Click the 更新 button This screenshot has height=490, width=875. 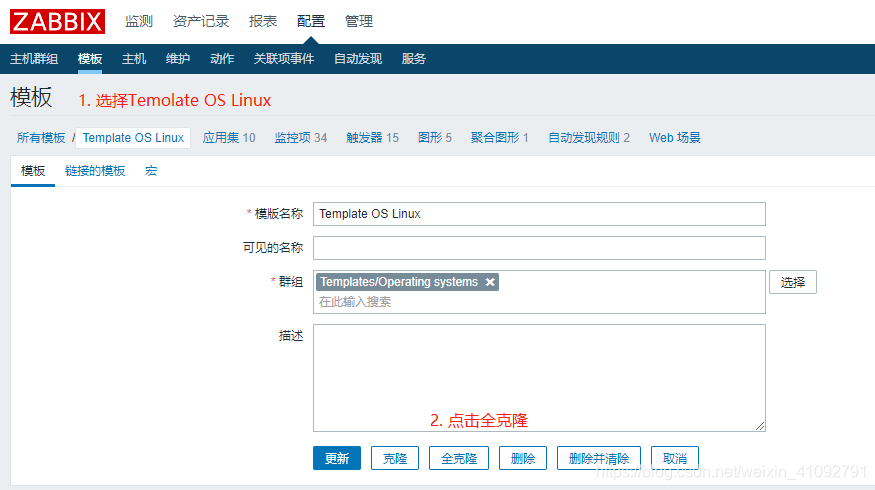pyautogui.click(x=337, y=458)
